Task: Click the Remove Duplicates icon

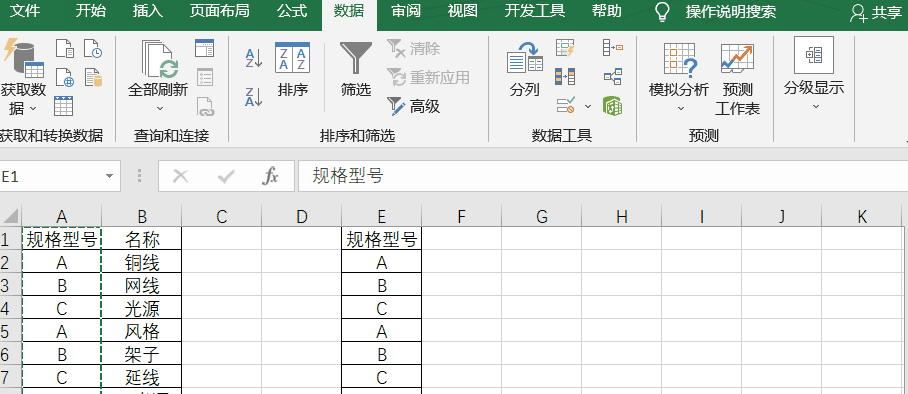Action: [565, 76]
